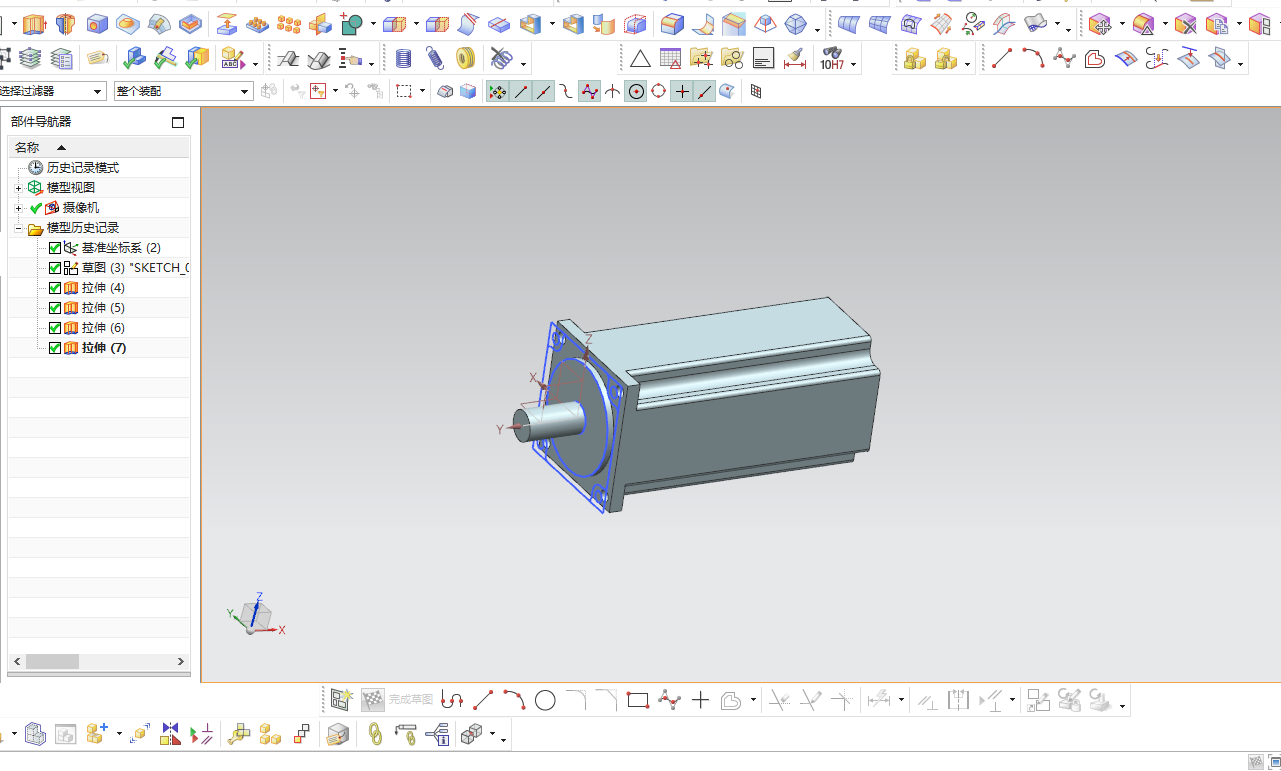The width and height of the screenshot is (1281, 771).
Task: Select Circle tool in sketch toolbar
Action: pyautogui.click(x=545, y=700)
